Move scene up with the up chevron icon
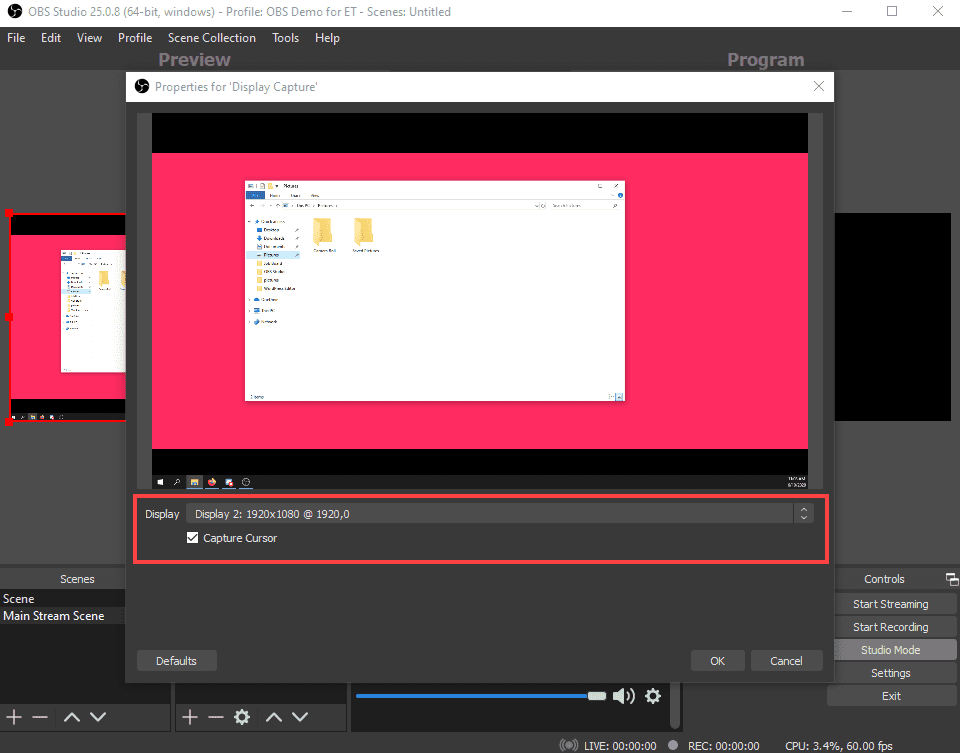 tap(70, 717)
